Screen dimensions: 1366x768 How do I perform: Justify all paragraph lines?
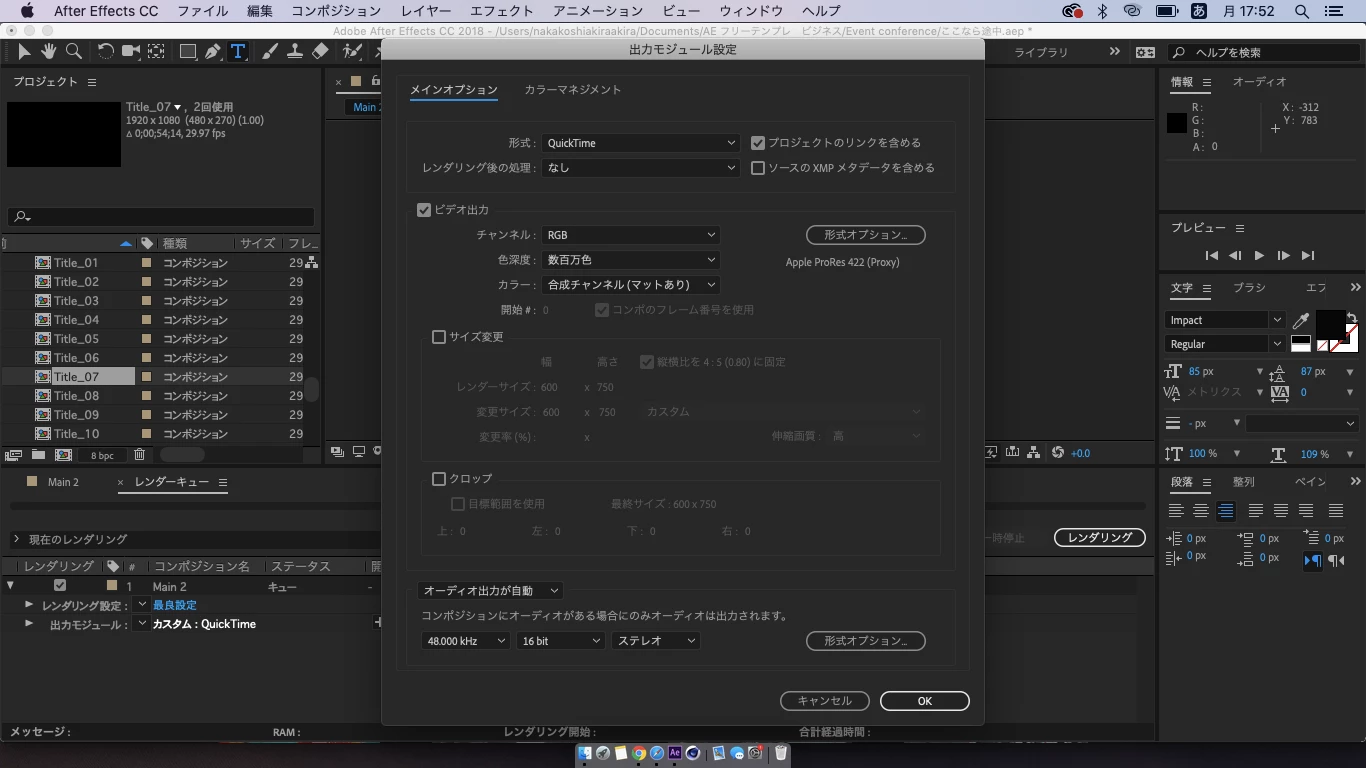[x=1335, y=511]
